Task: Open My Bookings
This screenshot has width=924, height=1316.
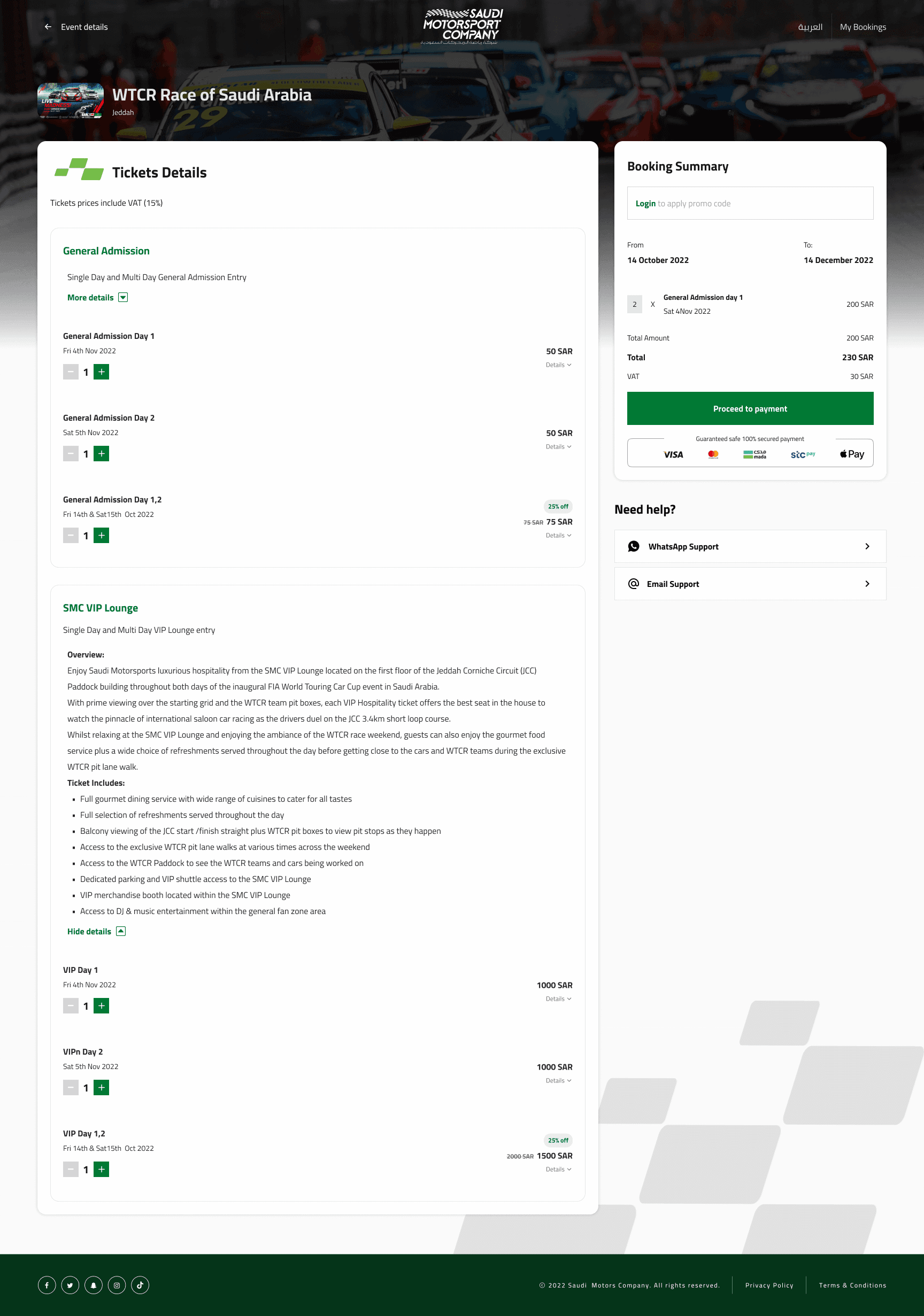Action: tap(863, 27)
